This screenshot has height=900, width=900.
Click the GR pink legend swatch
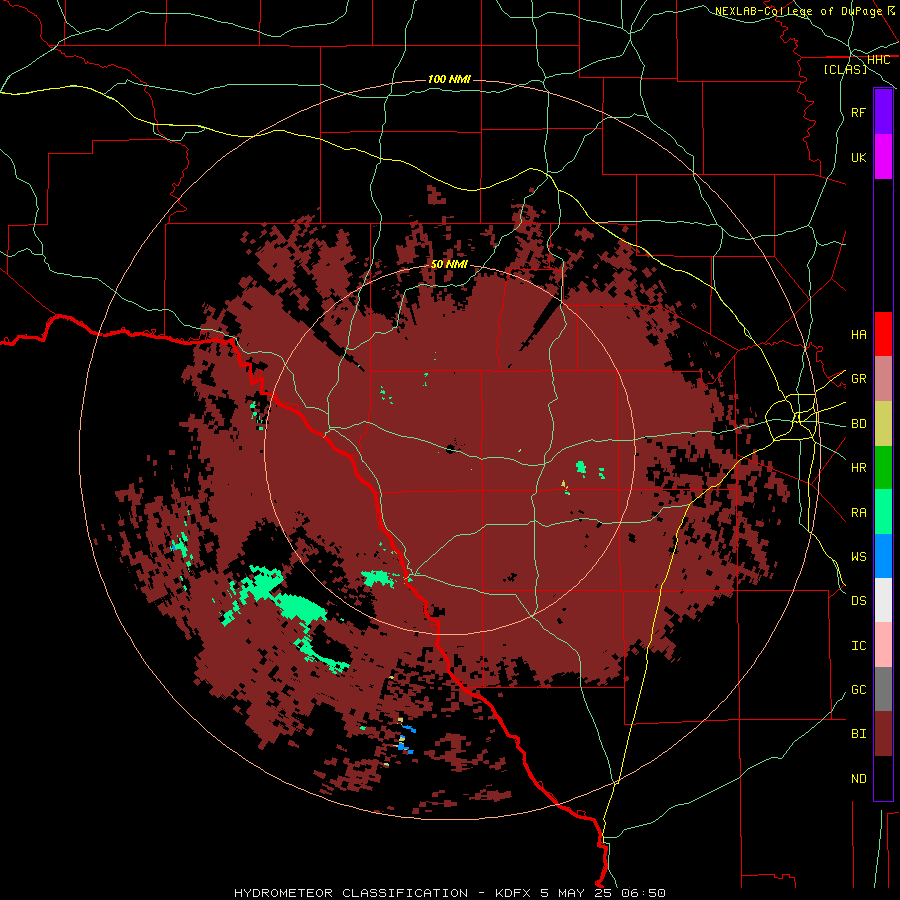click(x=883, y=379)
